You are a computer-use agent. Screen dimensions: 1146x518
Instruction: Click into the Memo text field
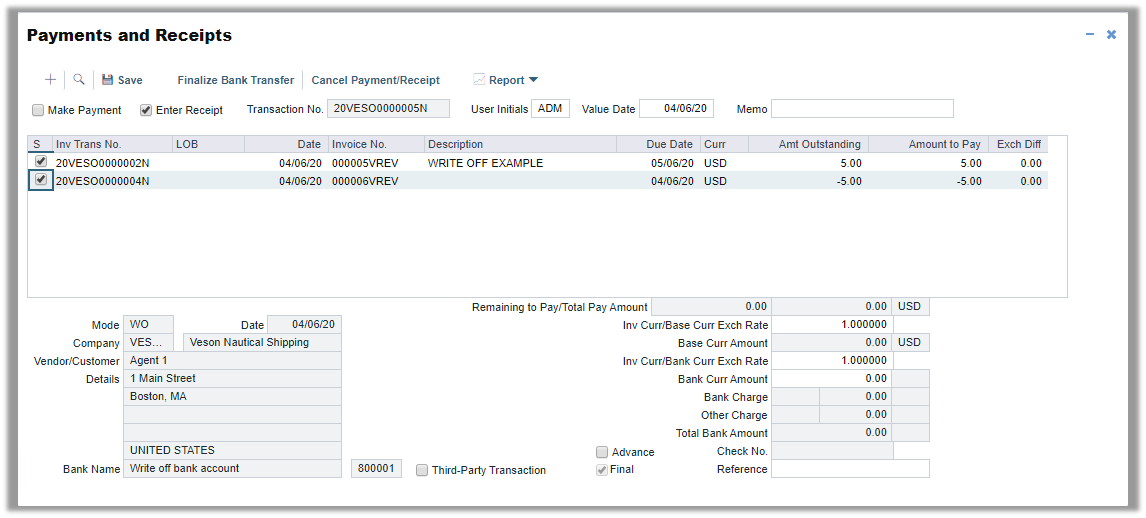point(862,109)
